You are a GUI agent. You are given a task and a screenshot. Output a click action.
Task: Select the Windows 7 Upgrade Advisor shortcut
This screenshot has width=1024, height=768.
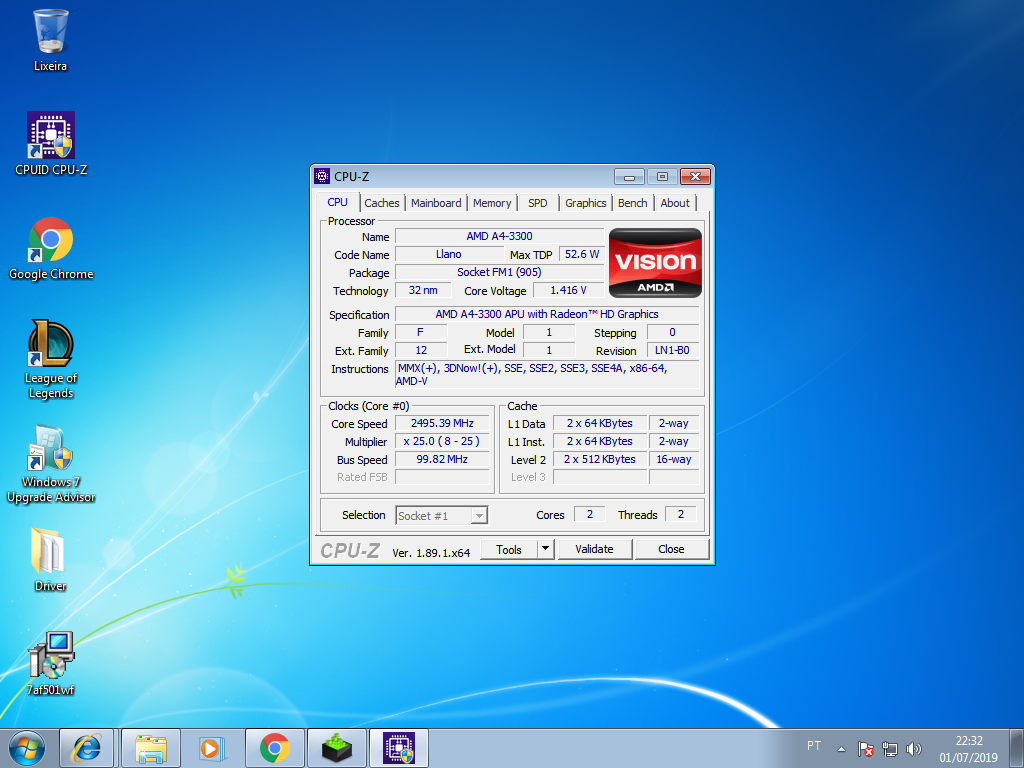(51, 464)
